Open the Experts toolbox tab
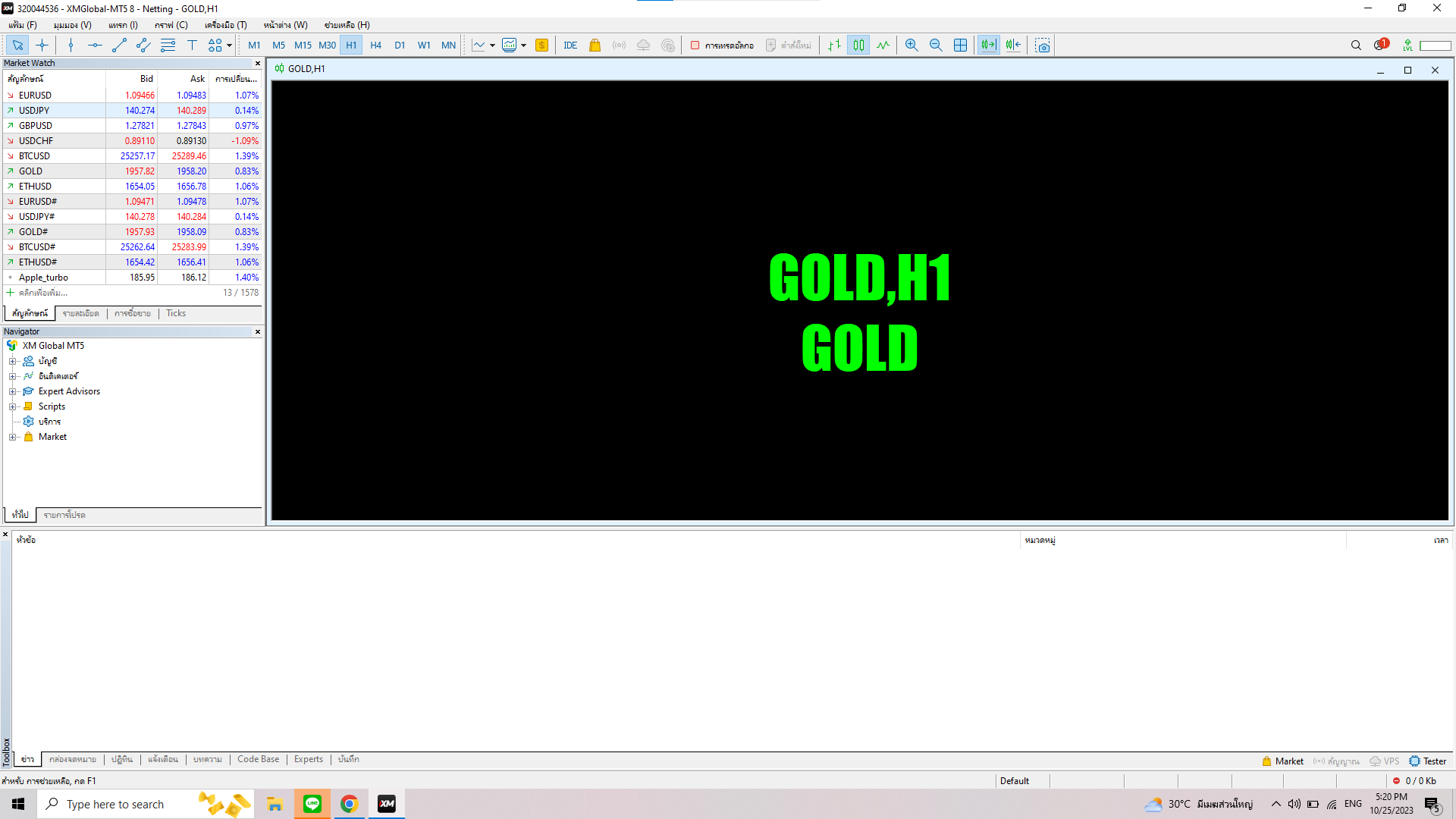This screenshot has height=819, width=1456. [309, 759]
